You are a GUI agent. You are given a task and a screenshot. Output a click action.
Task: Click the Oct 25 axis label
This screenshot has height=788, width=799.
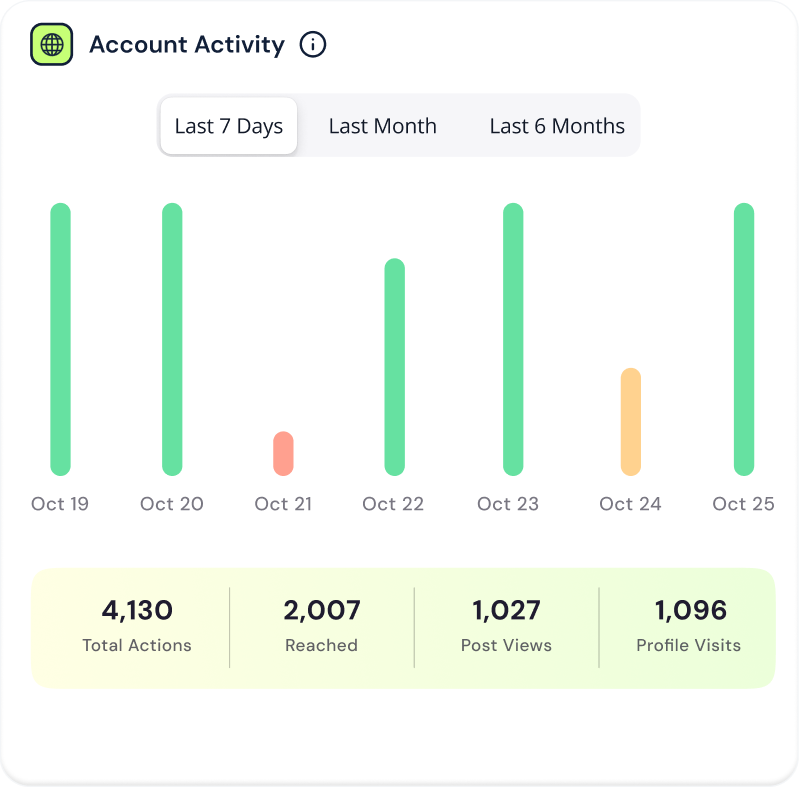pos(743,504)
